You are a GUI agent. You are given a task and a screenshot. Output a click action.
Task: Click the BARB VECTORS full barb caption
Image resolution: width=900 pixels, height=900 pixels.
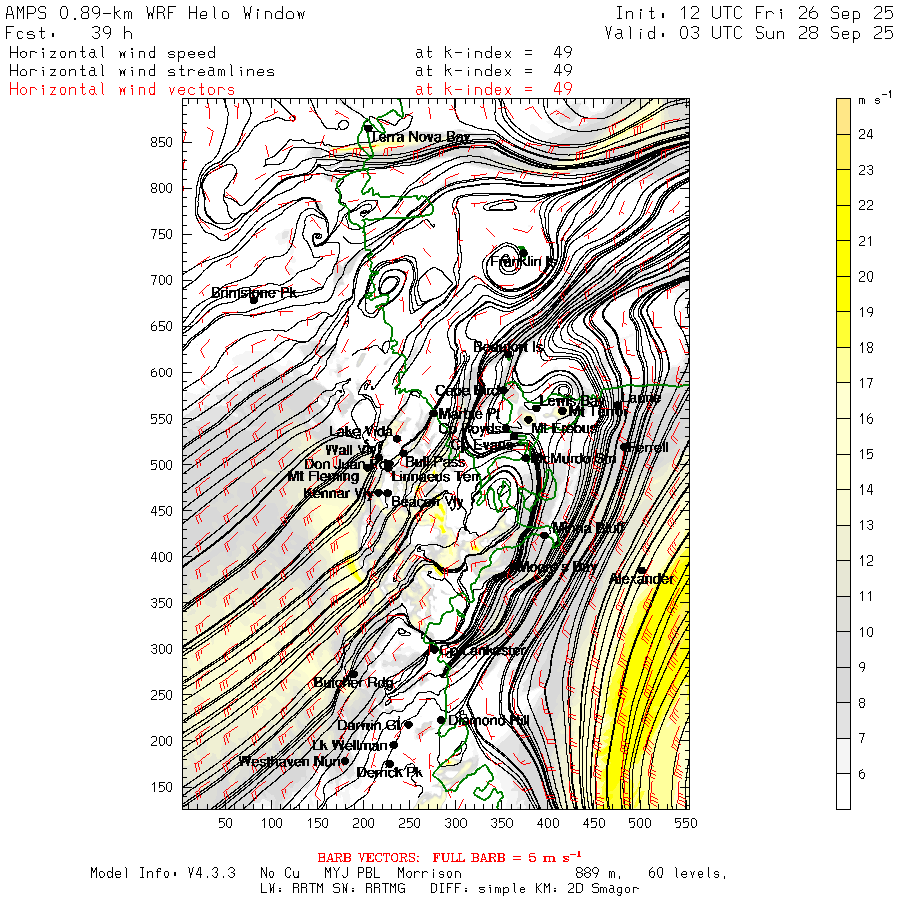coord(435,858)
